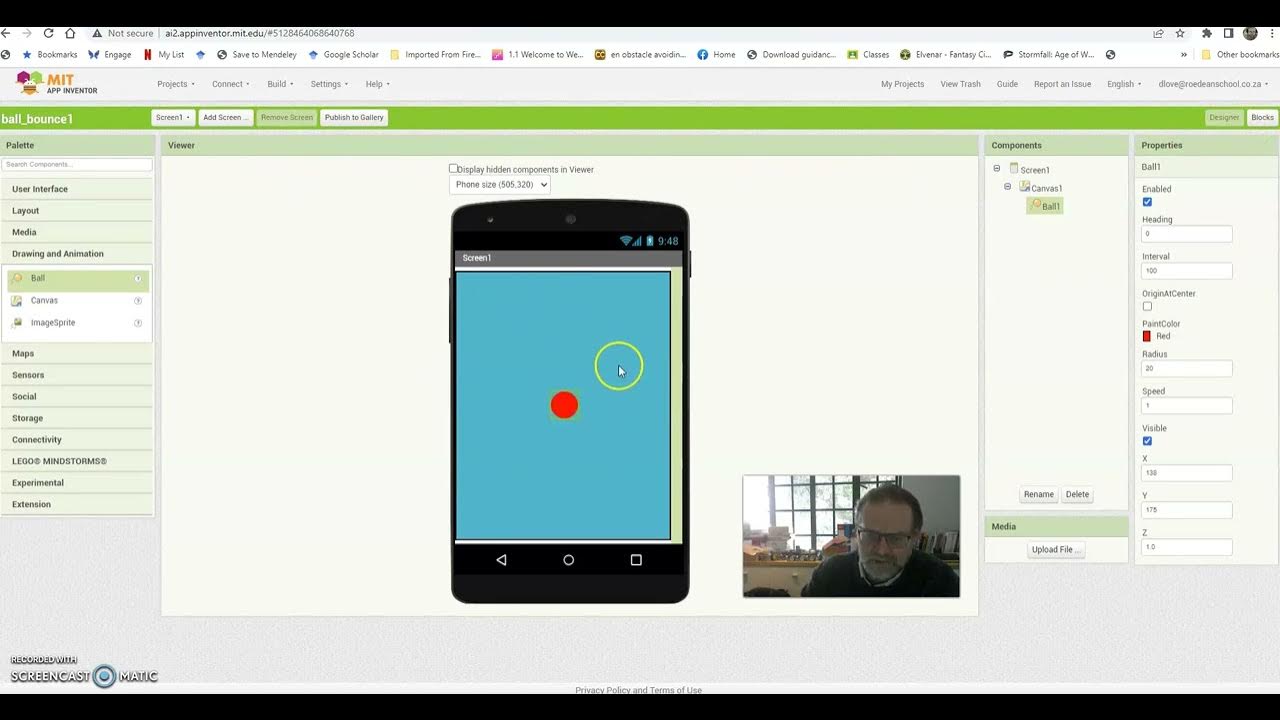
Task: Open the Projects menu
Action: (x=176, y=84)
